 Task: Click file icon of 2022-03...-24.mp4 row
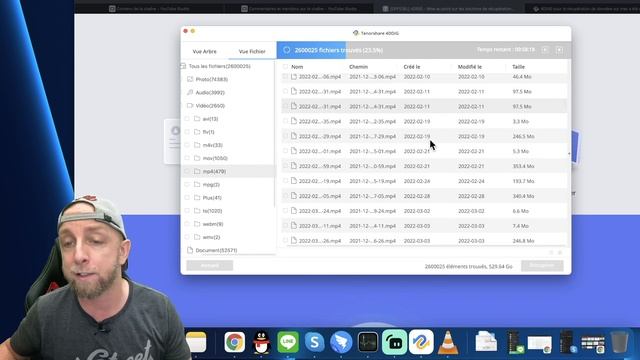point(293,211)
